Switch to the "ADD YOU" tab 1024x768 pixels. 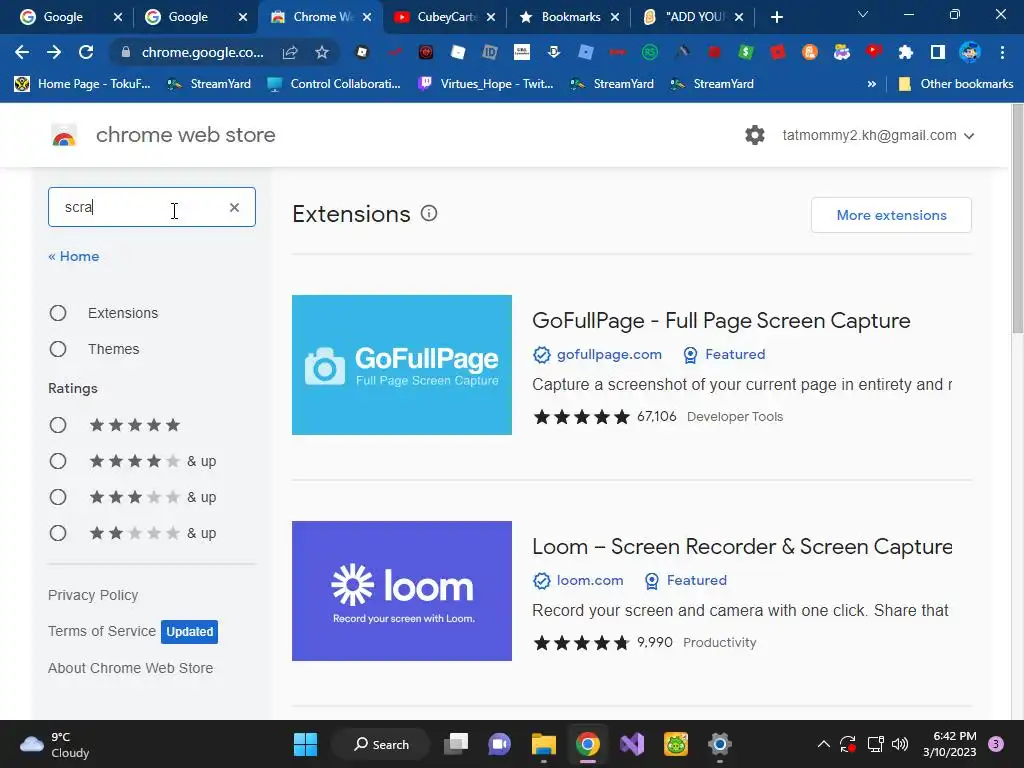(695, 17)
